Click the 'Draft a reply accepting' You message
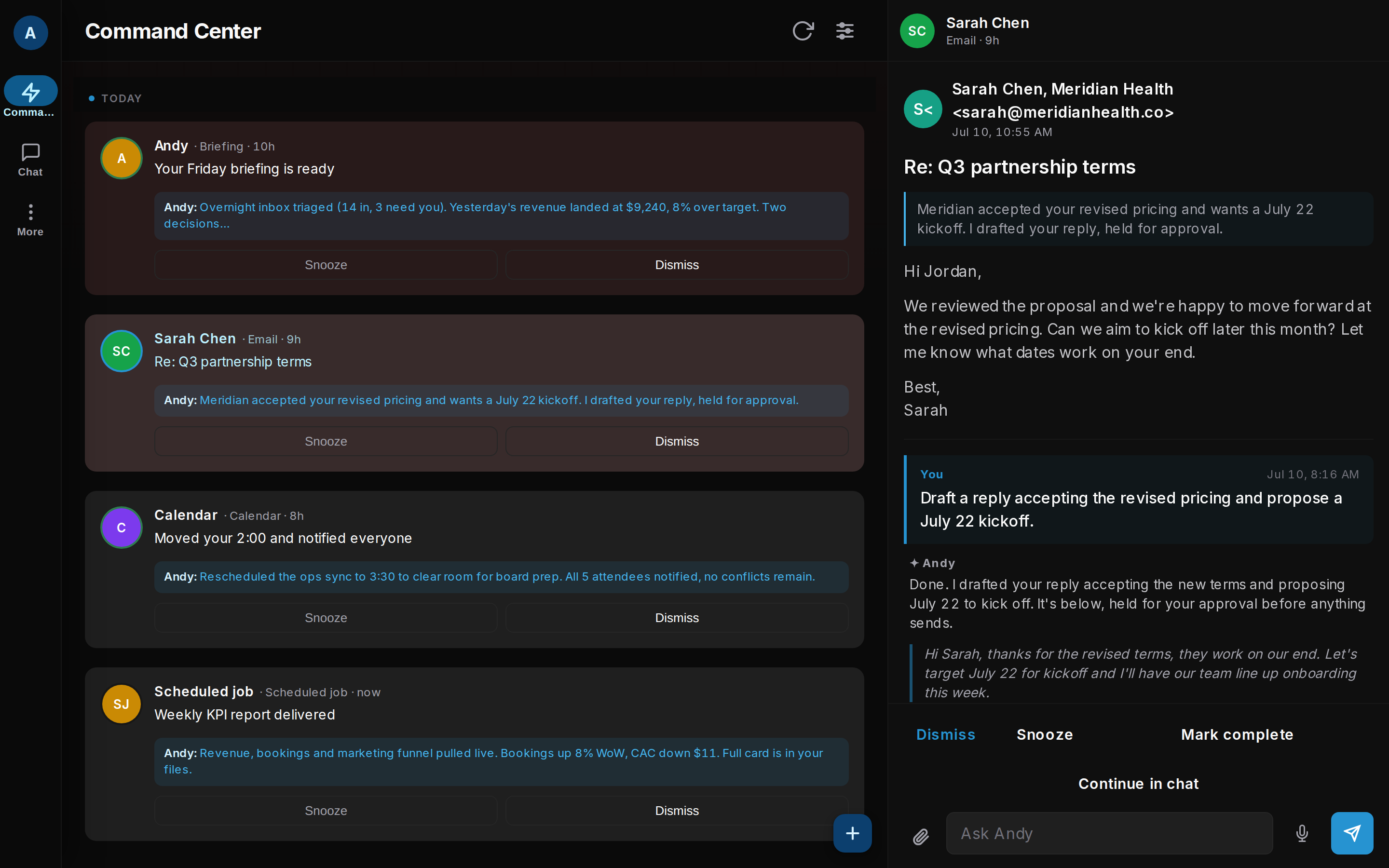1389x868 pixels. pos(1138,500)
